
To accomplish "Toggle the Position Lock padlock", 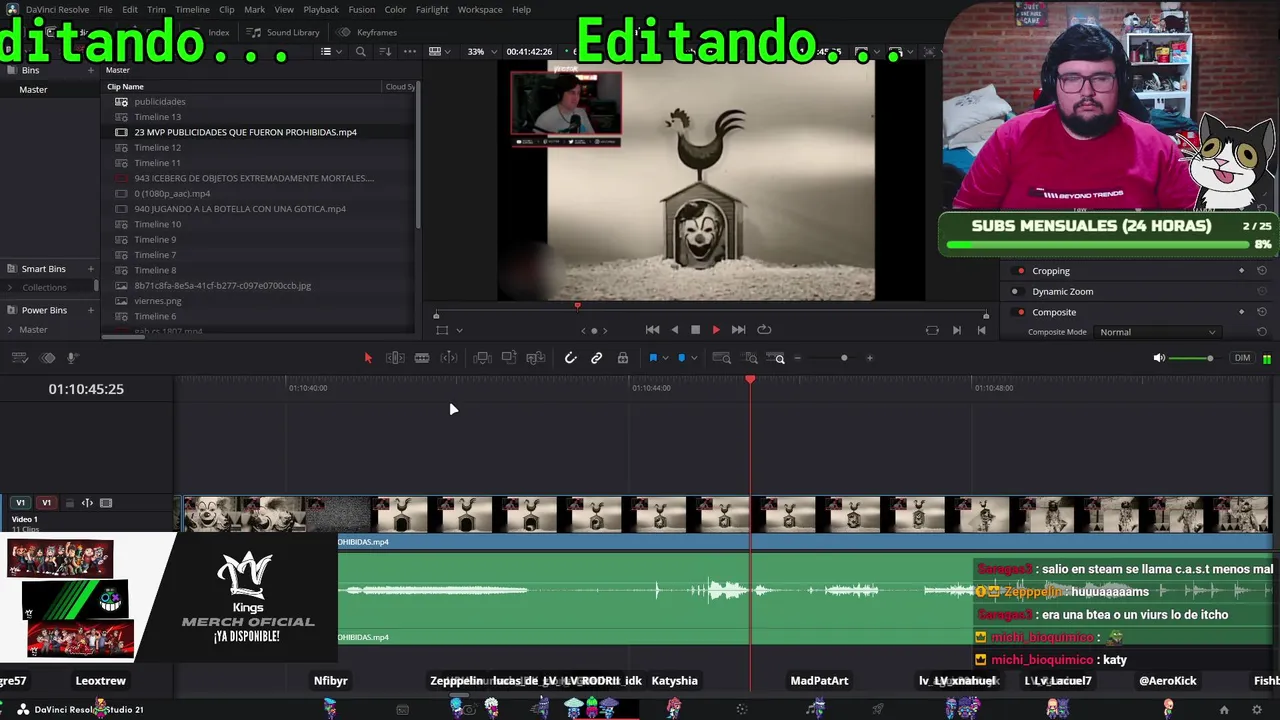I will pyautogui.click(x=623, y=358).
